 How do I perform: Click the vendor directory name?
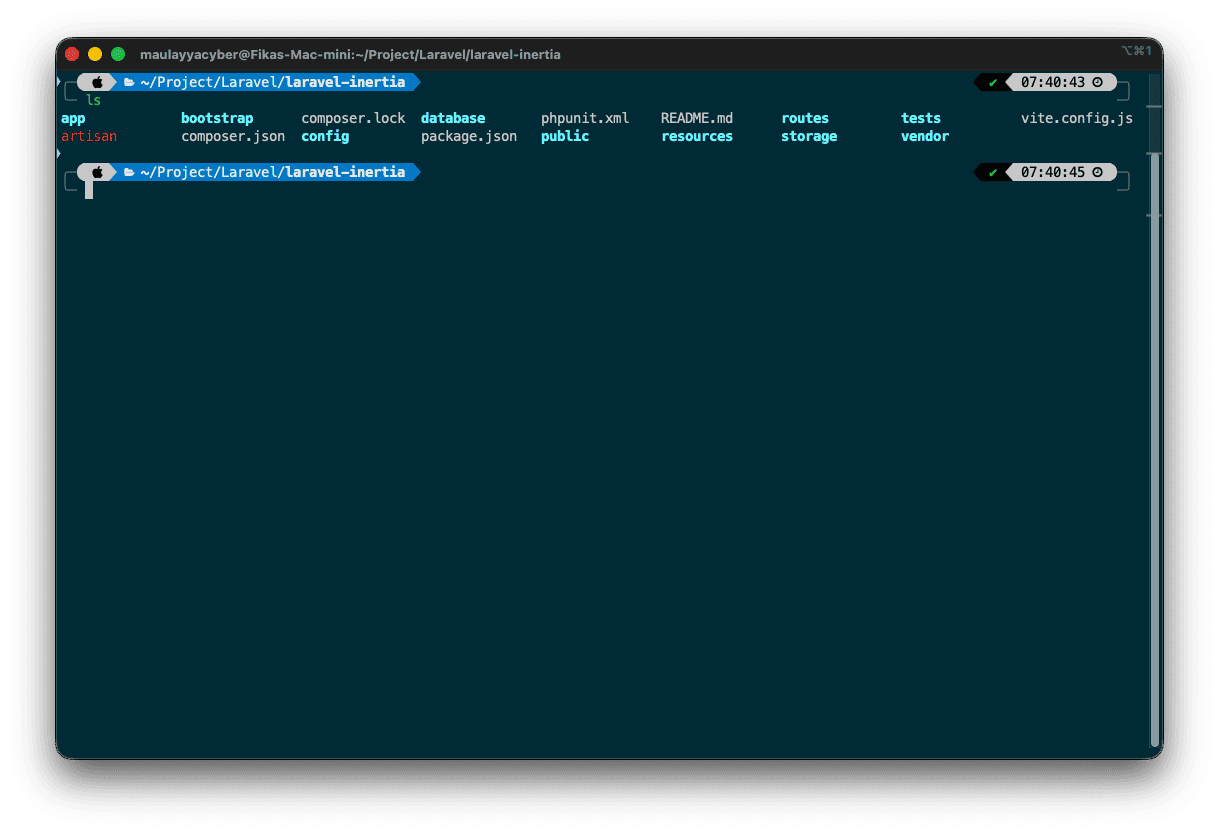(x=924, y=136)
